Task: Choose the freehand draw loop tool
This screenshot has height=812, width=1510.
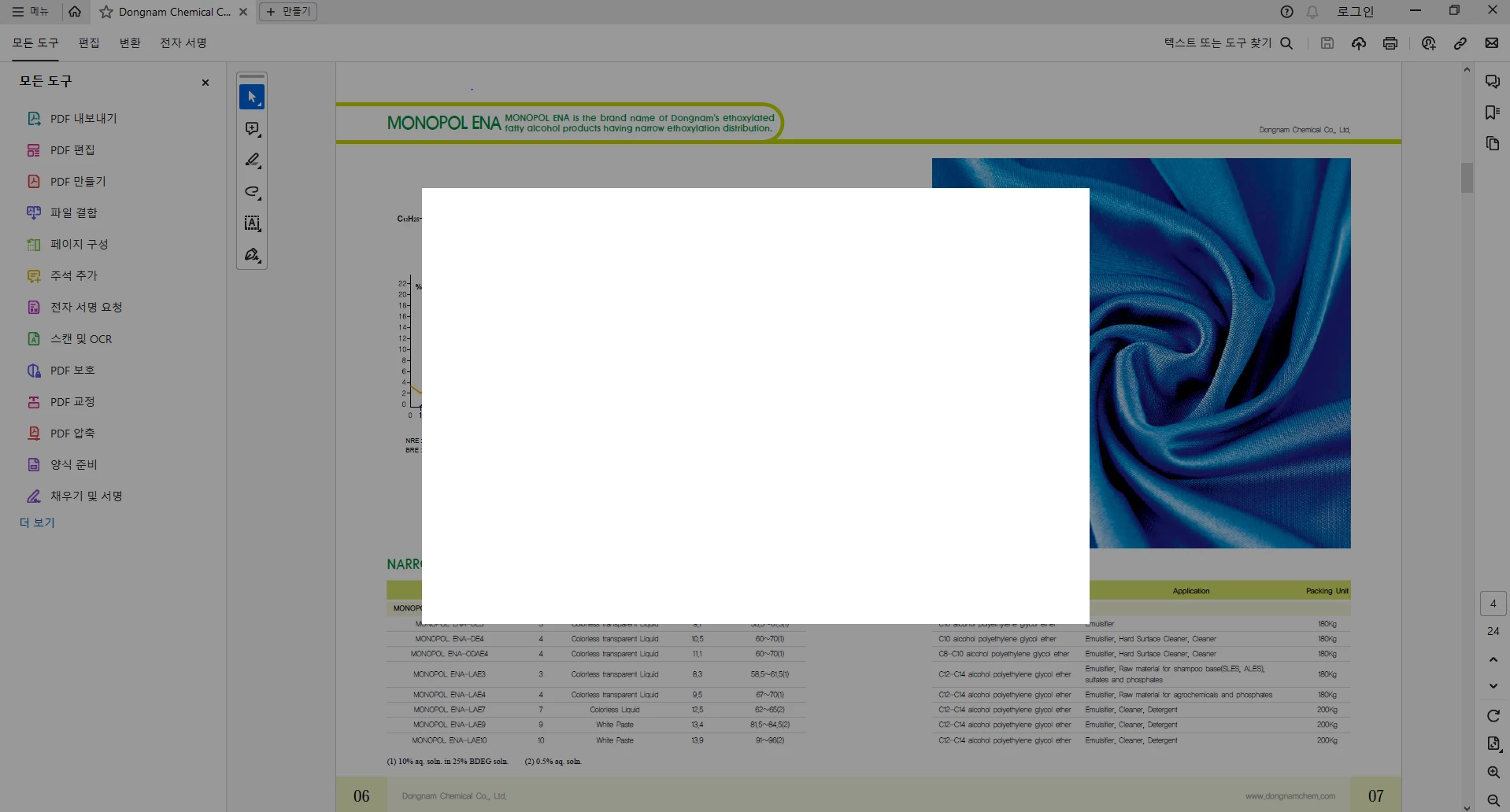Action: coord(252,192)
